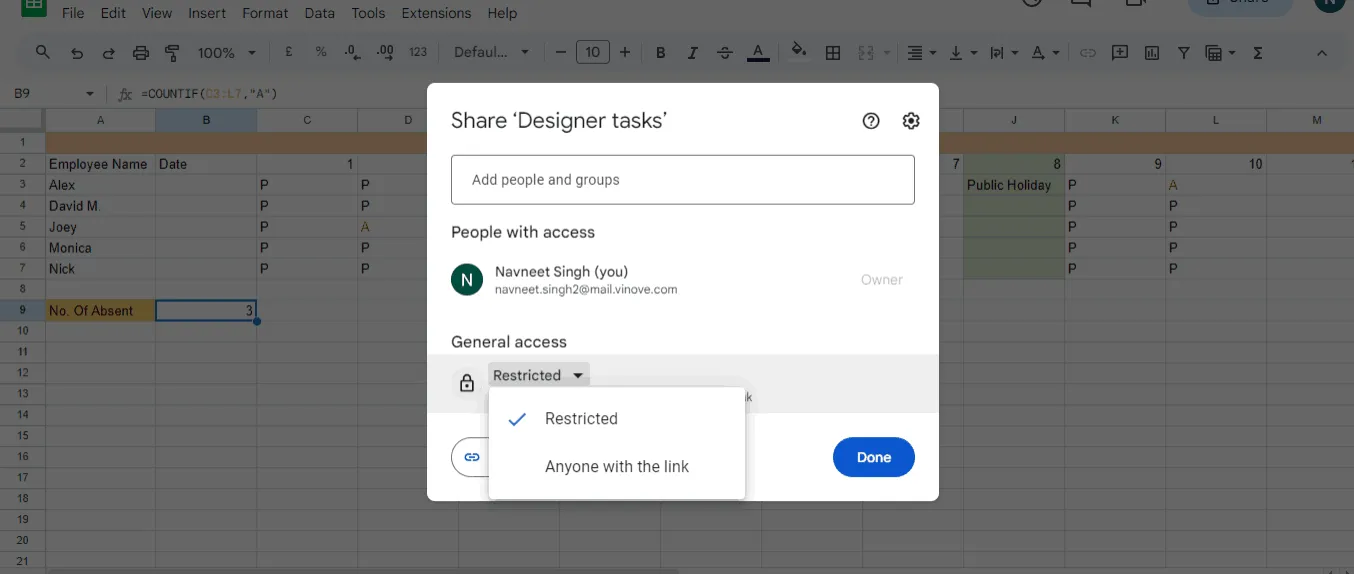Increase decimal places icon
Viewport: 1354px width, 574px height.
[385, 53]
